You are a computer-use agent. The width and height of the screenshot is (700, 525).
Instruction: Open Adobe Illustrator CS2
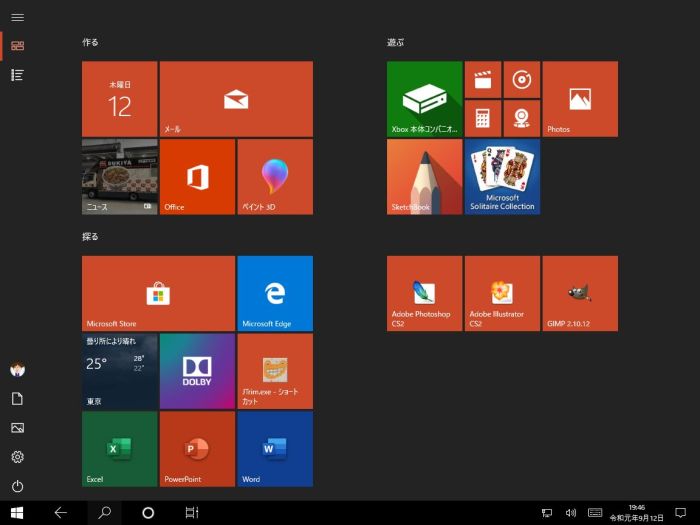[502, 293]
